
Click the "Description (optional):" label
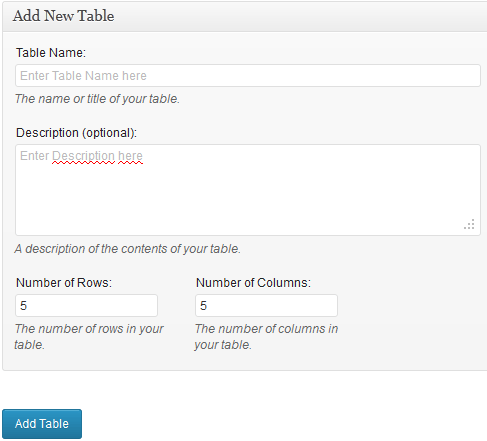[76, 133]
